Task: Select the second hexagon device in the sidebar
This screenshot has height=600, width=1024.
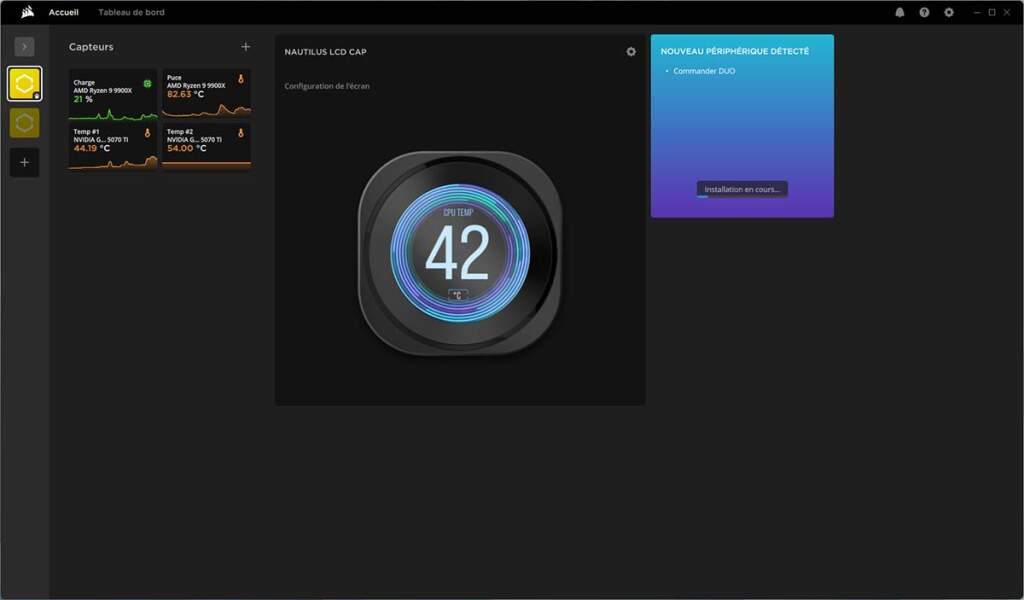Action: (24, 122)
